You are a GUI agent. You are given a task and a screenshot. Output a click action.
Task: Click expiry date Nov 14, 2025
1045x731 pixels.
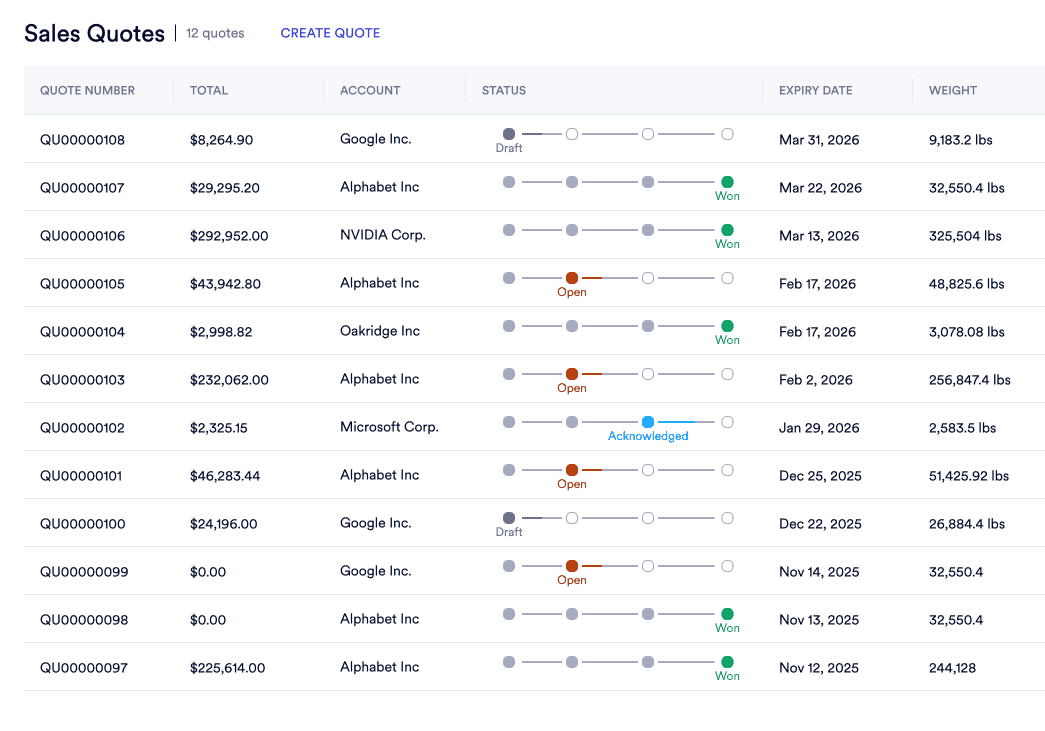tap(819, 572)
